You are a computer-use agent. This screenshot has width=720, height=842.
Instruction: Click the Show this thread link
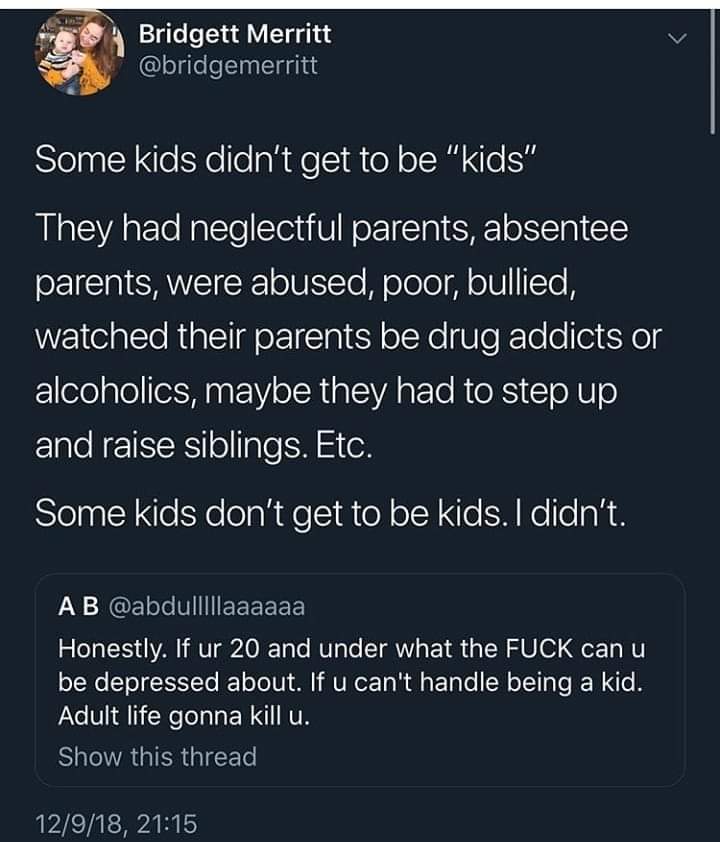157,757
